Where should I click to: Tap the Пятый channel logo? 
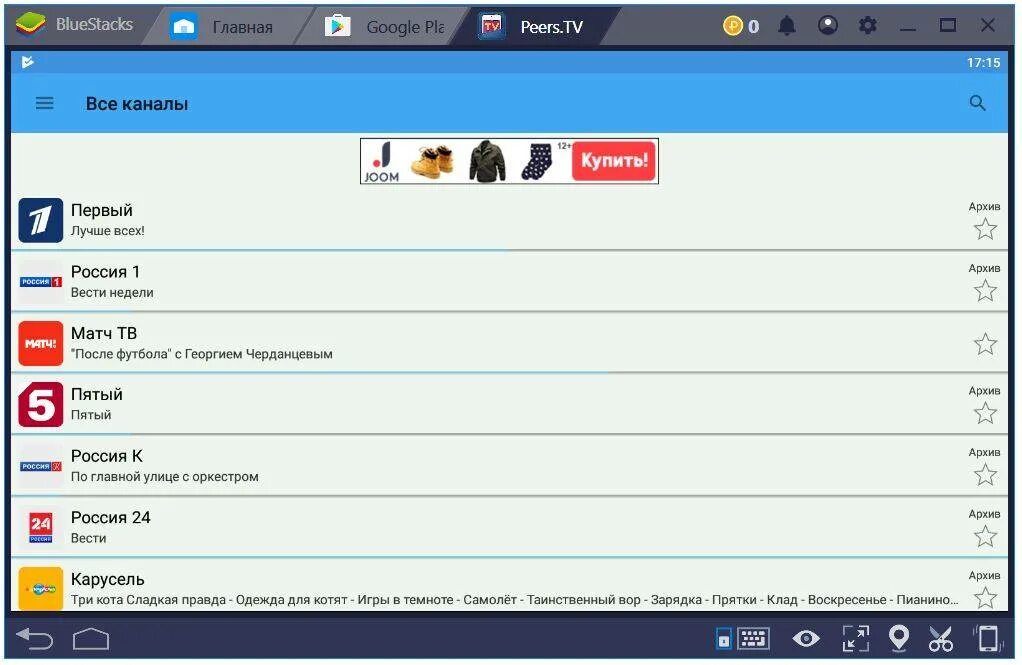pos(40,405)
